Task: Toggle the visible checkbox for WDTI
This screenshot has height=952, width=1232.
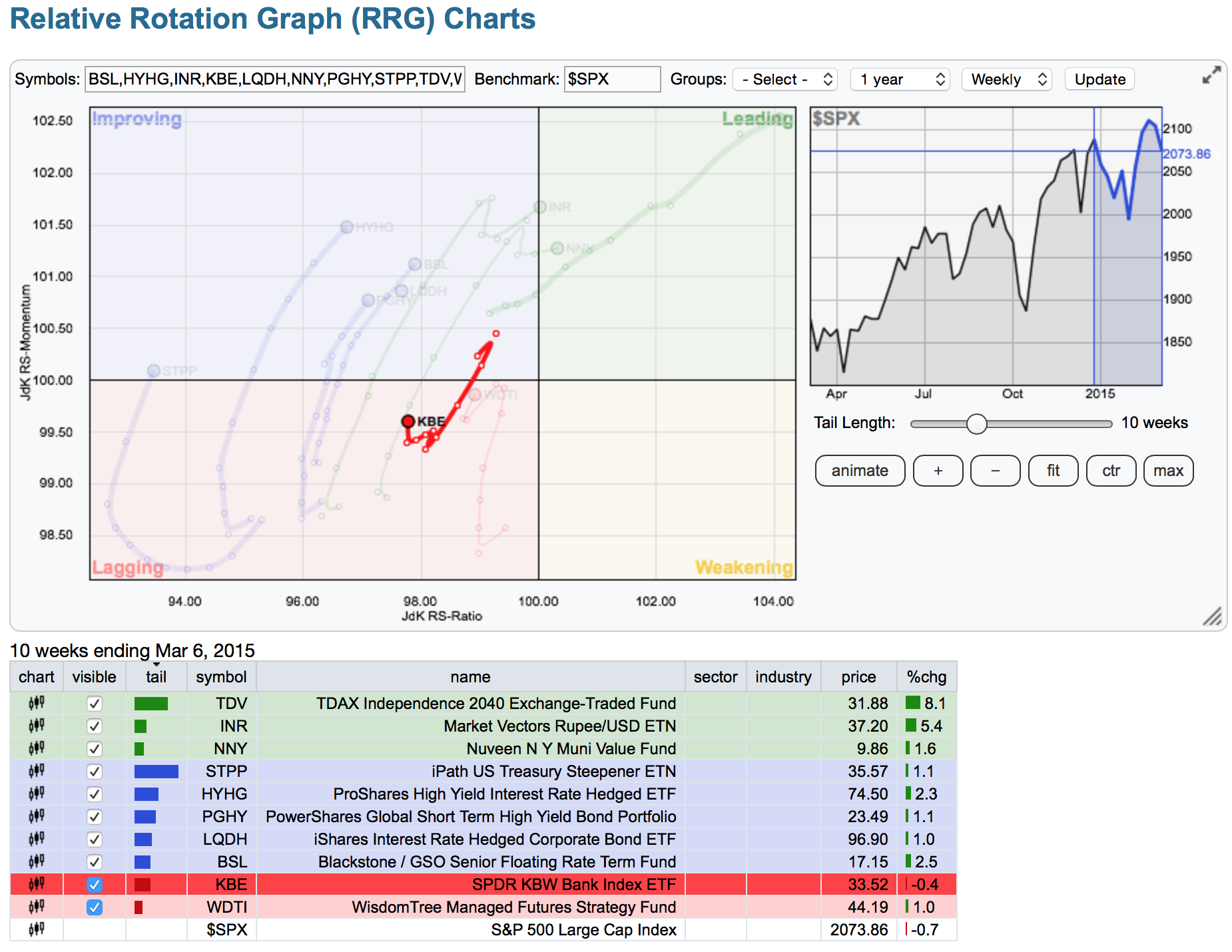Action: point(95,907)
